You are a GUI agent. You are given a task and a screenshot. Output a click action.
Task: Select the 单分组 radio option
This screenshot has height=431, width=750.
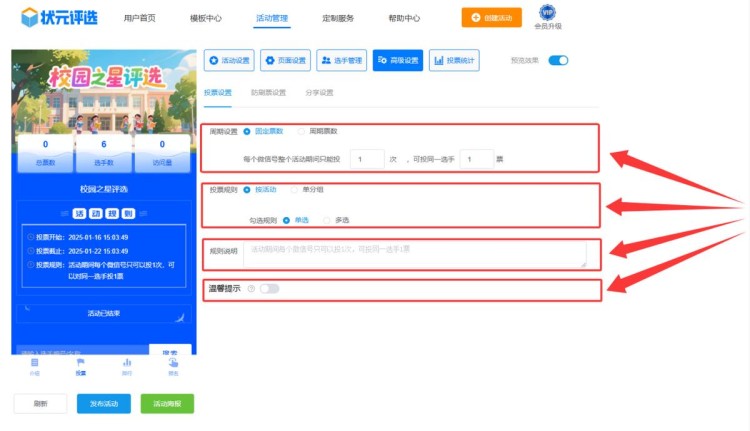click(293, 189)
